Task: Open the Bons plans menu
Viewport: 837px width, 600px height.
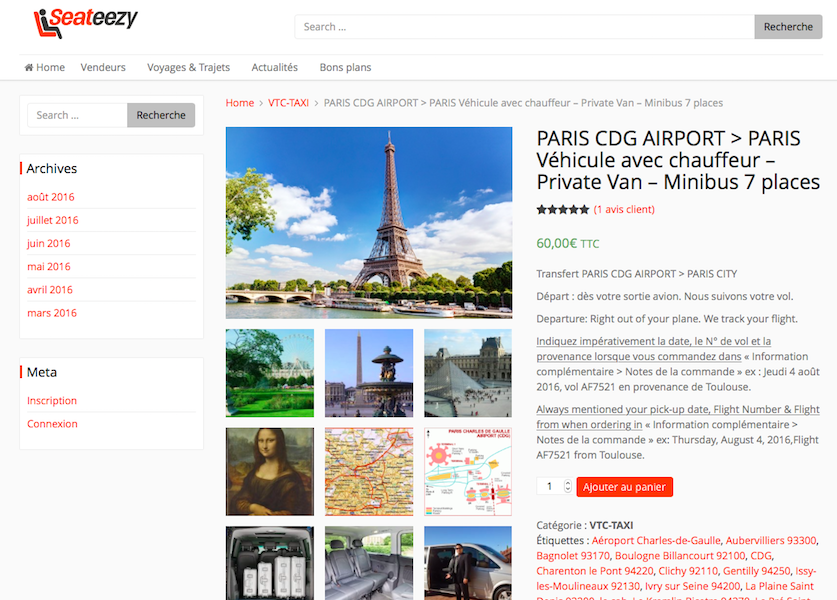Action: (x=345, y=67)
